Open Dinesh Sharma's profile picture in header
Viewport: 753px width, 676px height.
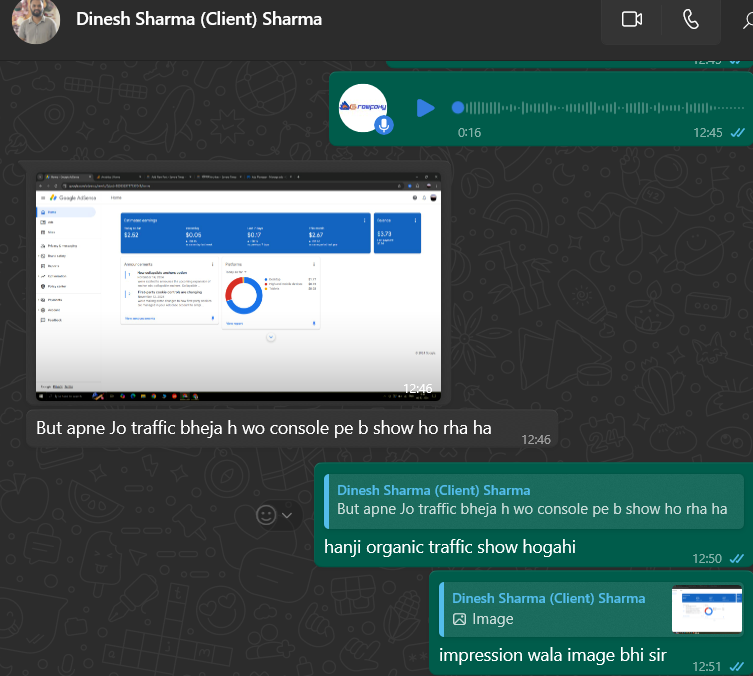35,20
